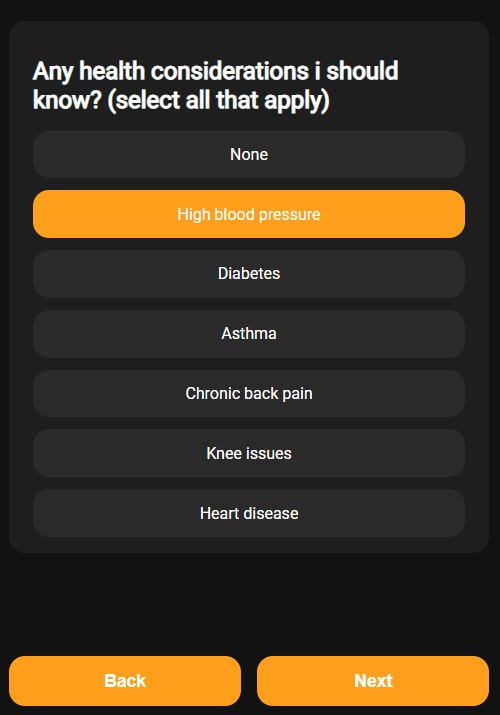Pick the back pain condition

tap(249, 393)
